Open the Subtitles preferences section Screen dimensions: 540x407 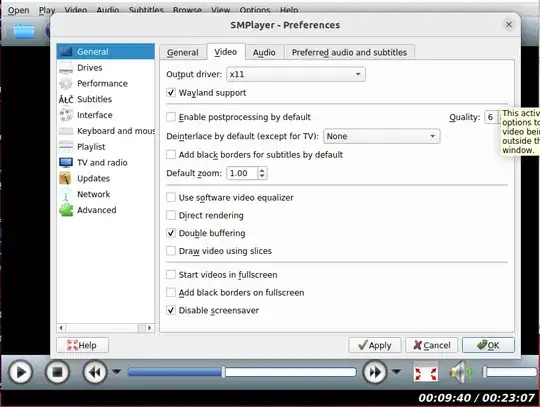point(105,99)
